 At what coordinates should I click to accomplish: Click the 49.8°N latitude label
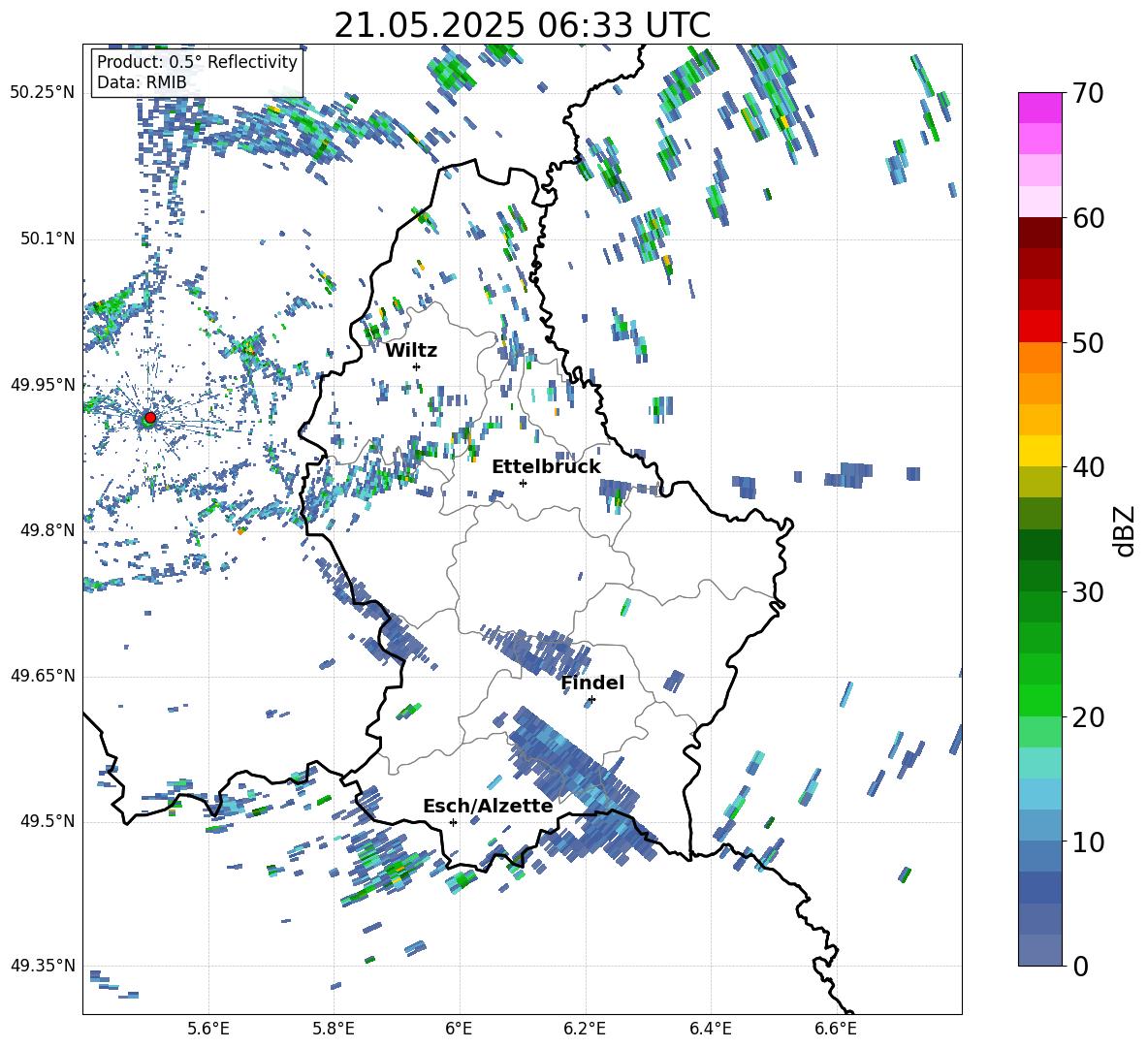coord(48,530)
